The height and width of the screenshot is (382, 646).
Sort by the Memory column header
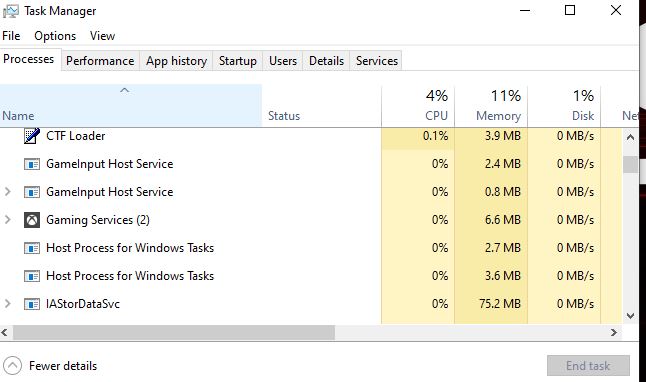click(x=491, y=106)
